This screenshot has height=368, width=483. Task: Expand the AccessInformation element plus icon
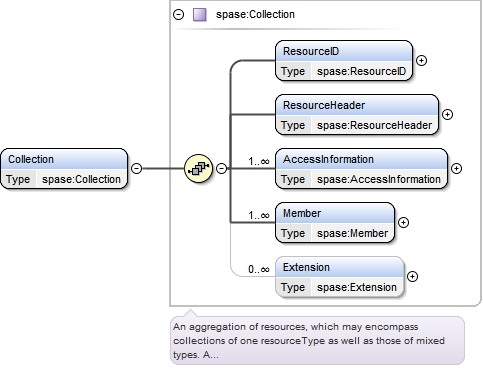(456, 168)
